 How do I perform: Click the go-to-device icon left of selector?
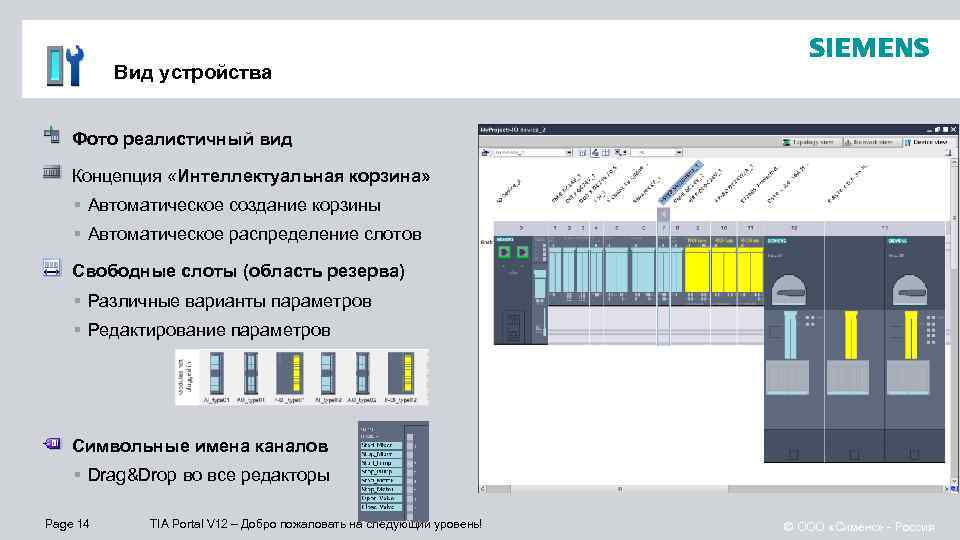[x=485, y=152]
